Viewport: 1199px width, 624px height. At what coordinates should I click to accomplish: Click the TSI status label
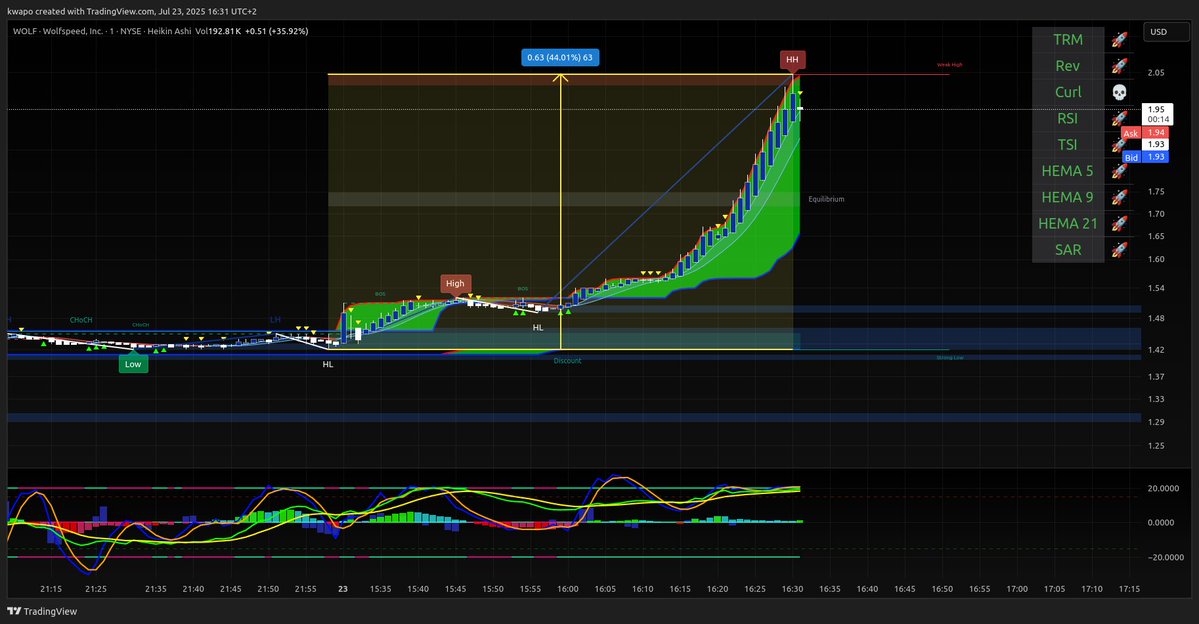click(1067, 145)
